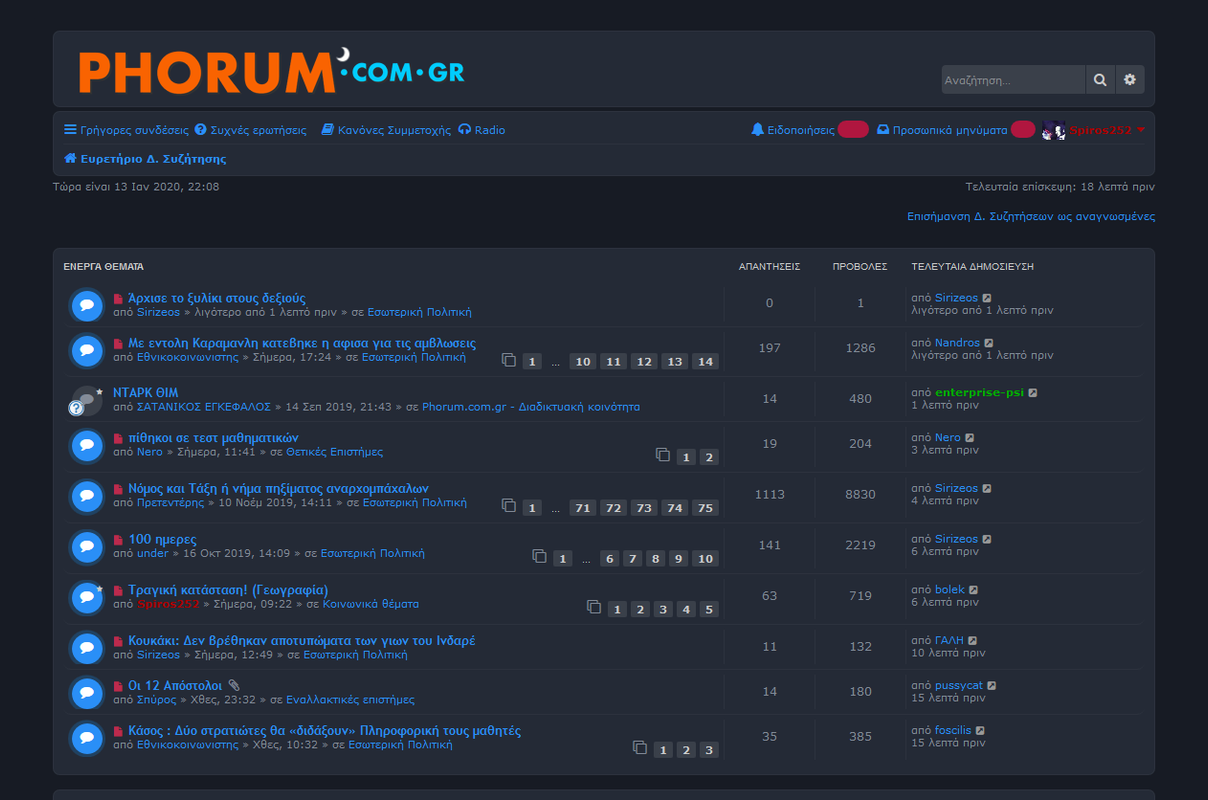View latest post by ΓΑΛΗ
Image resolution: width=1208 pixels, height=800 pixels.
(x=972, y=641)
